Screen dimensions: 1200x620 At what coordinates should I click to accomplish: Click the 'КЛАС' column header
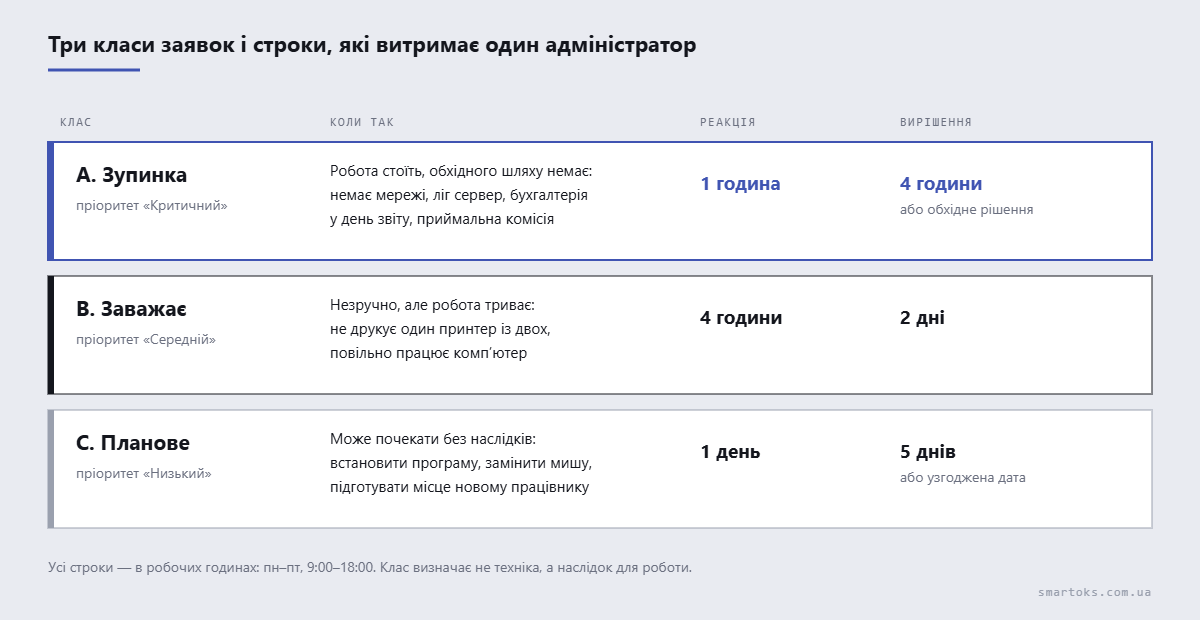(76, 122)
